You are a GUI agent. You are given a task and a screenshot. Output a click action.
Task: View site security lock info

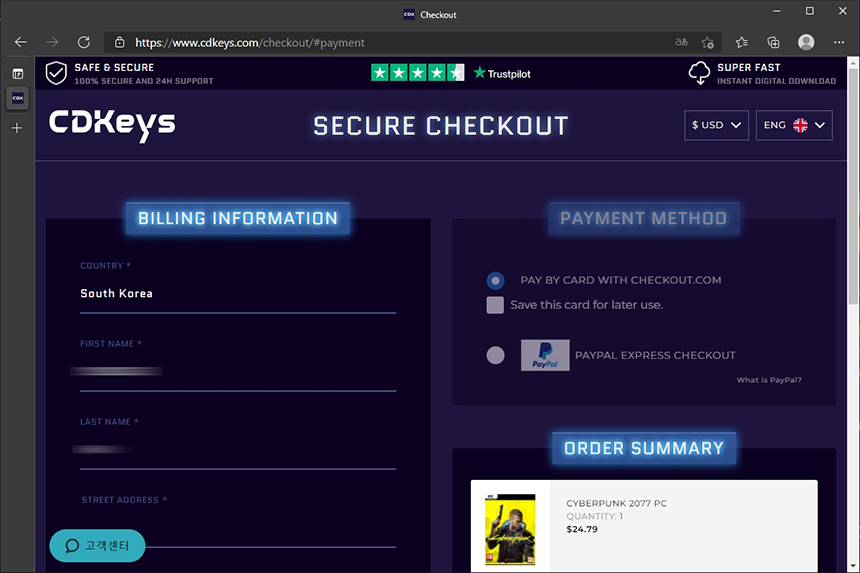pos(119,42)
